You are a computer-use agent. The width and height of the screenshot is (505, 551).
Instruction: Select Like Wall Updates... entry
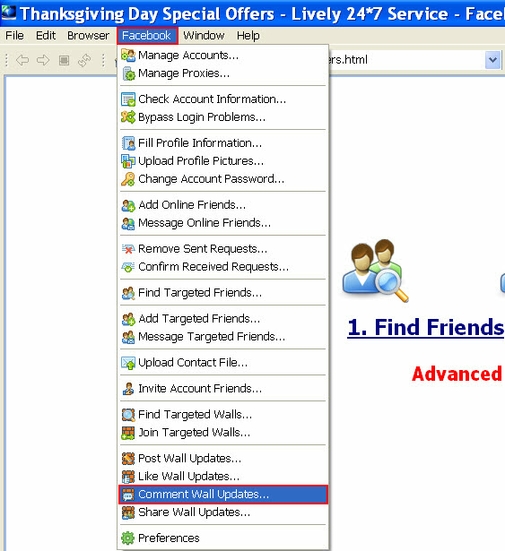click(x=223, y=477)
